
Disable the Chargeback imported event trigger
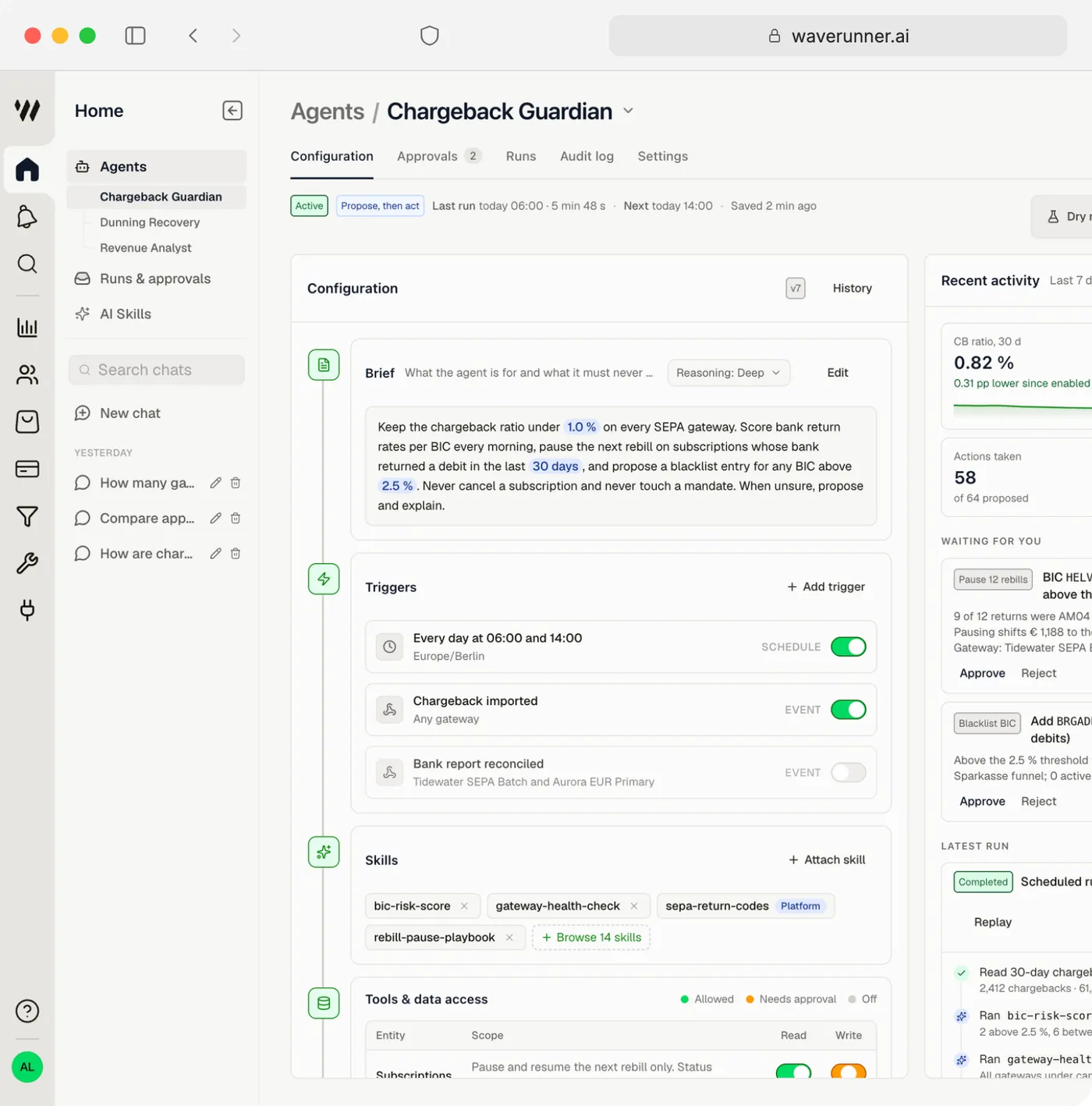coord(849,709)
